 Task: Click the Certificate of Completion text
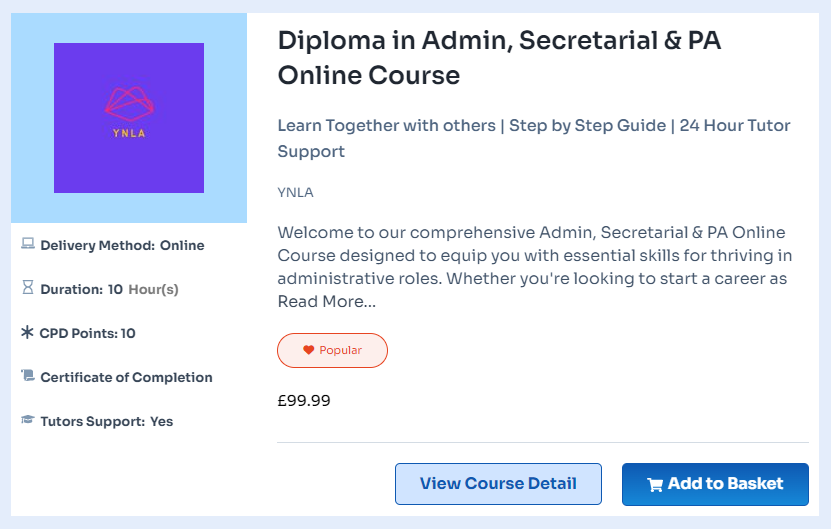[126, 377]
